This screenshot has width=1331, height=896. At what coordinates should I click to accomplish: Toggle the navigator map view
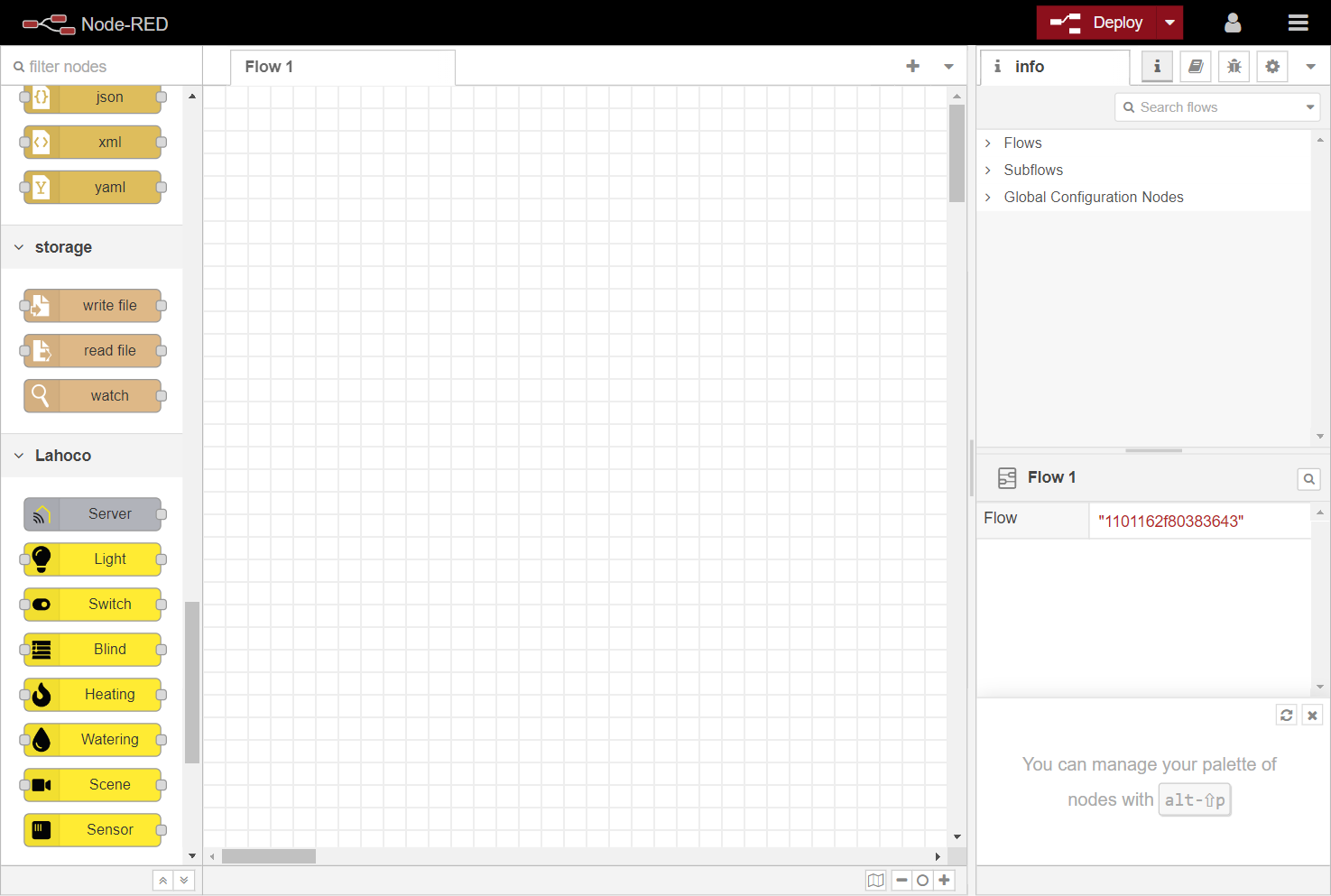point(875,880)
